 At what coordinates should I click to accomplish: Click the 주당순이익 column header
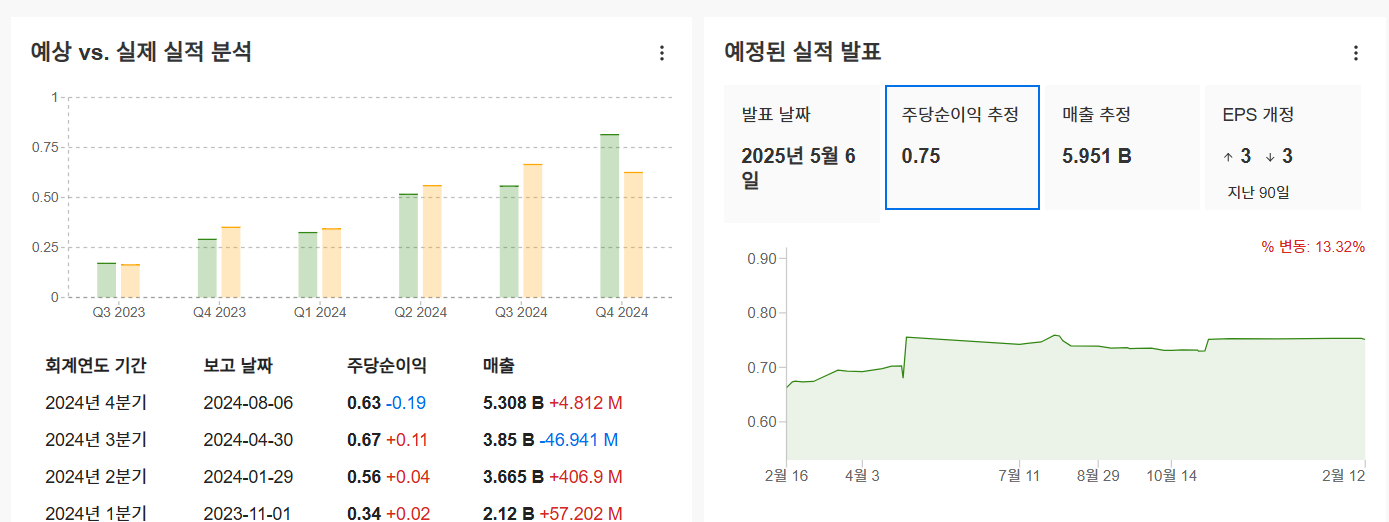tap(387, 365)
